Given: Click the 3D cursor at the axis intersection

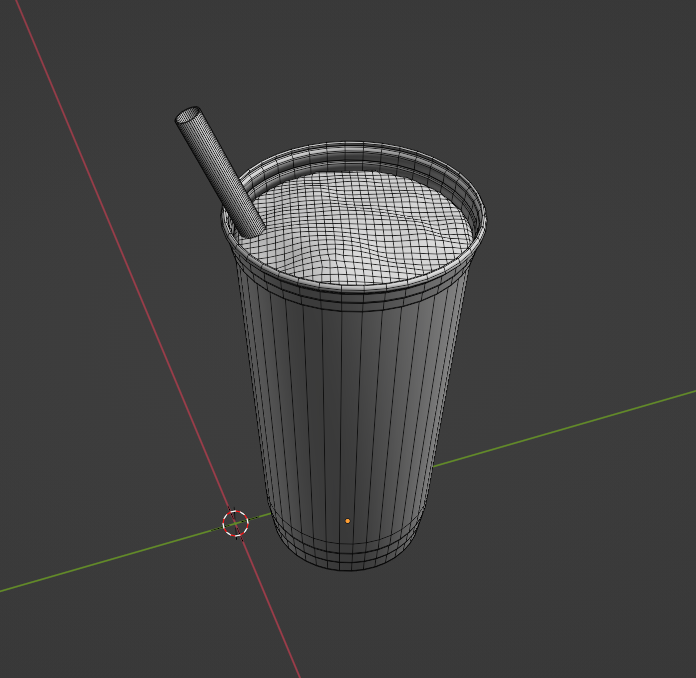Looking at the screenshot, I should tap(235, 523).
